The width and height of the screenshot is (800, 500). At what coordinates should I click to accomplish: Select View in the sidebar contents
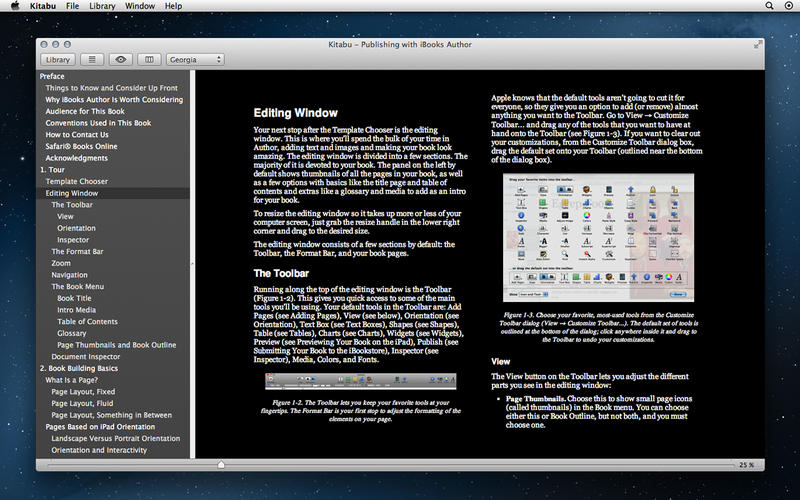65,217
